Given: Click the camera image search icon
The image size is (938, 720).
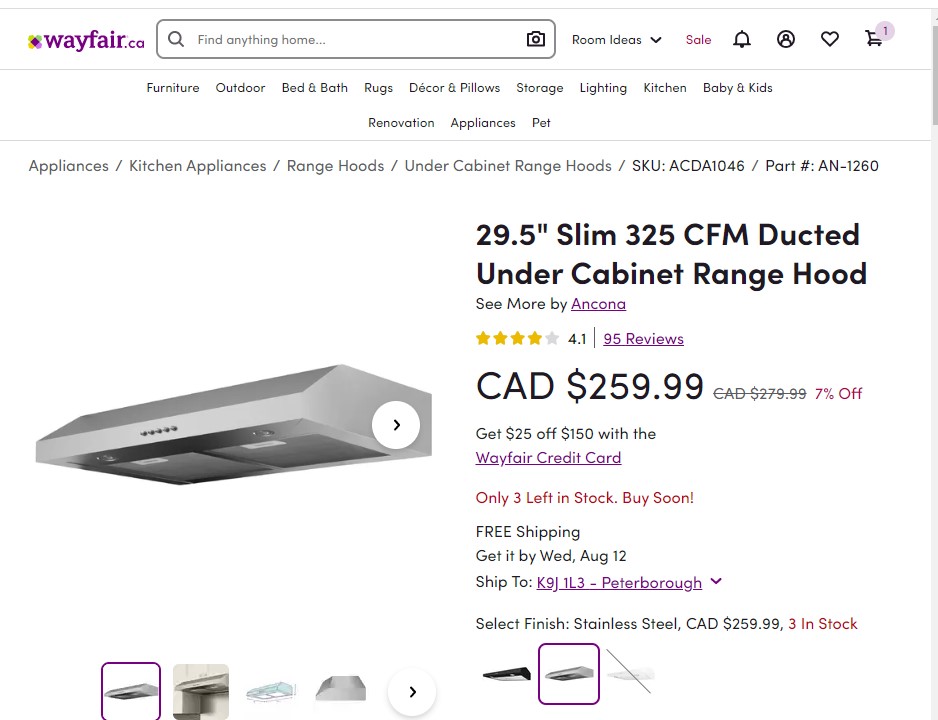Looking at the screenshot, I should pyautogui.click(x=536, y=39).
